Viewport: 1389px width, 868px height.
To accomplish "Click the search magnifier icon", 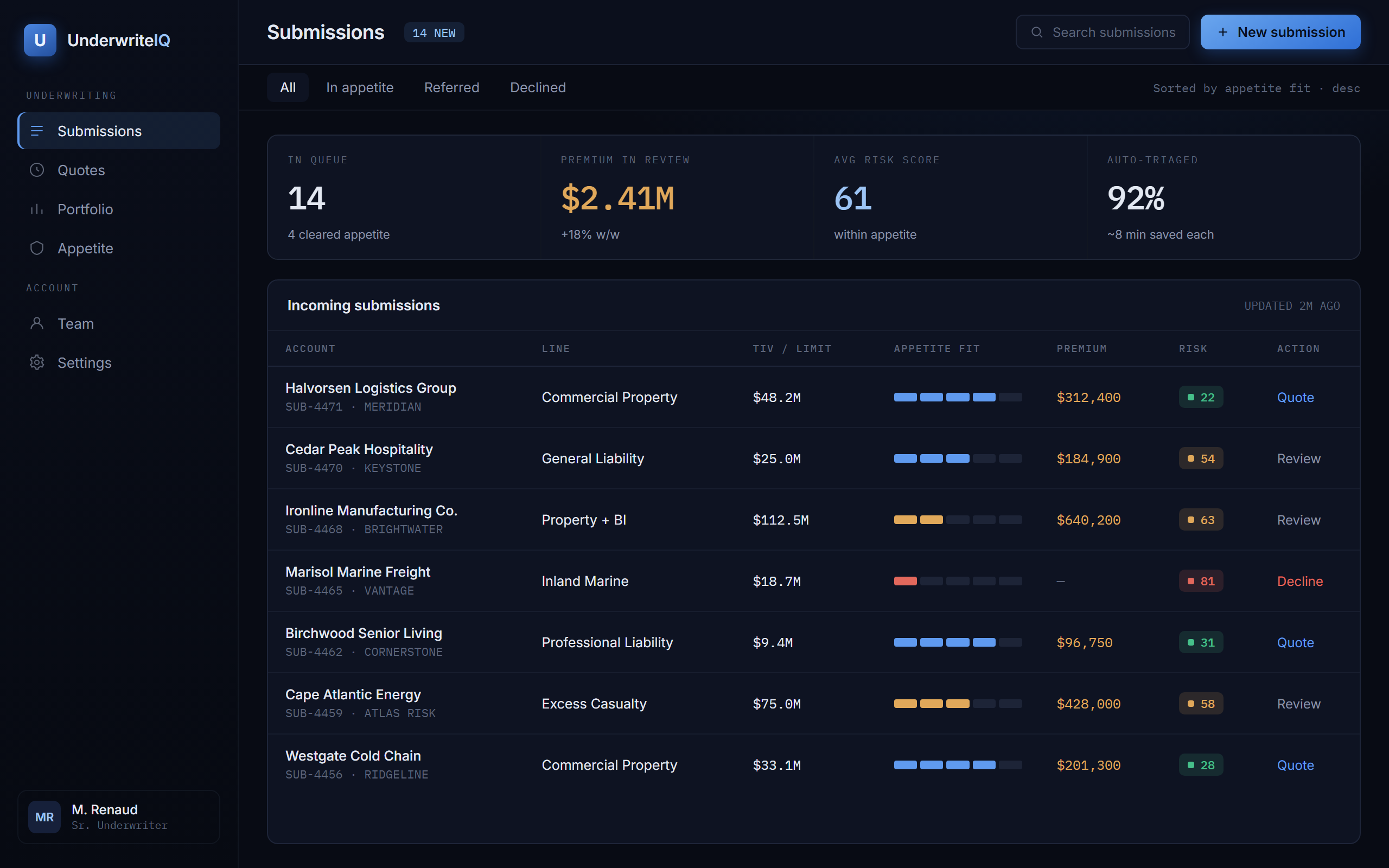I will 1036,32.
